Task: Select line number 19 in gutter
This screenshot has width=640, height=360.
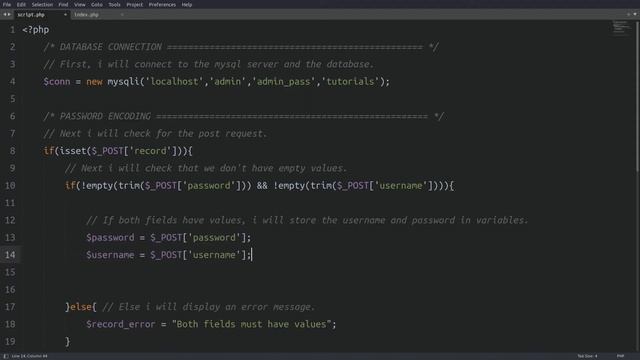Action: click(x=10, y=342)
